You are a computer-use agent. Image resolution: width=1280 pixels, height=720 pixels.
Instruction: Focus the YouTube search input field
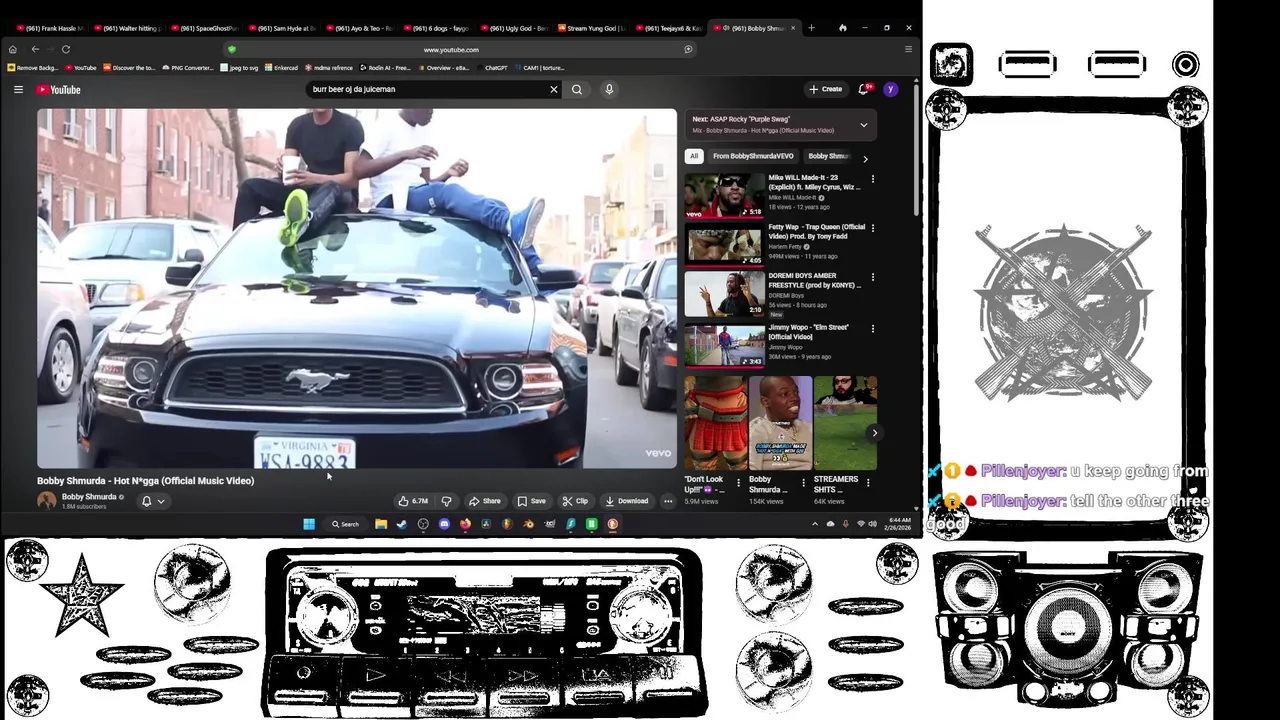(x=426, y=89)
